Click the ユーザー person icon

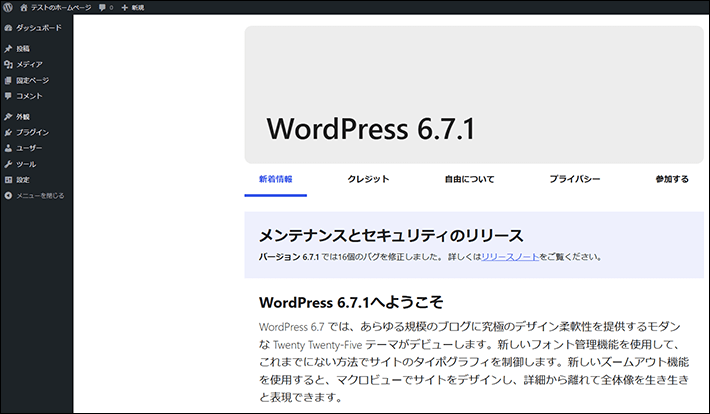click(8, 148)
